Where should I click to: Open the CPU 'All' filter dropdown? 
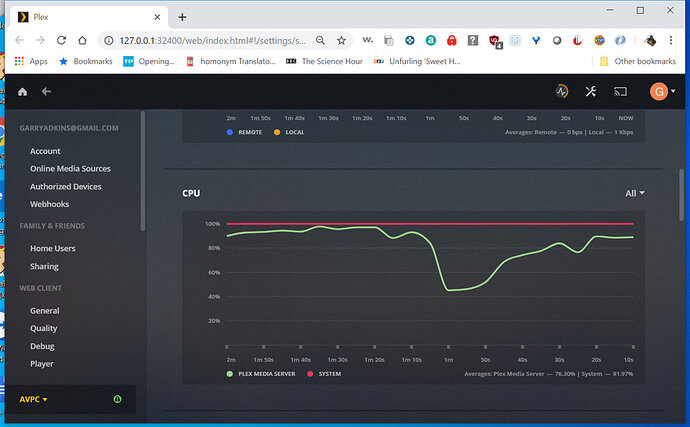click(635, 193)
